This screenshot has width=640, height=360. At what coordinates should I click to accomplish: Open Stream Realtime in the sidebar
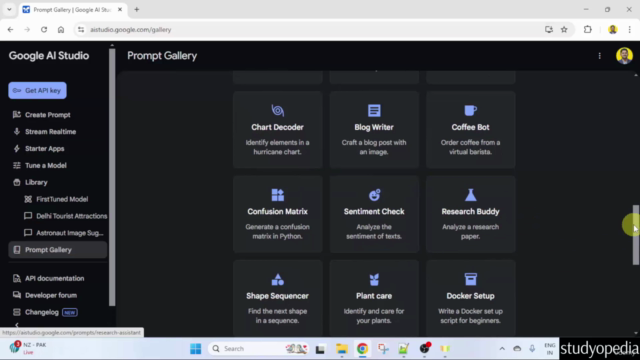tap(51, 132)
